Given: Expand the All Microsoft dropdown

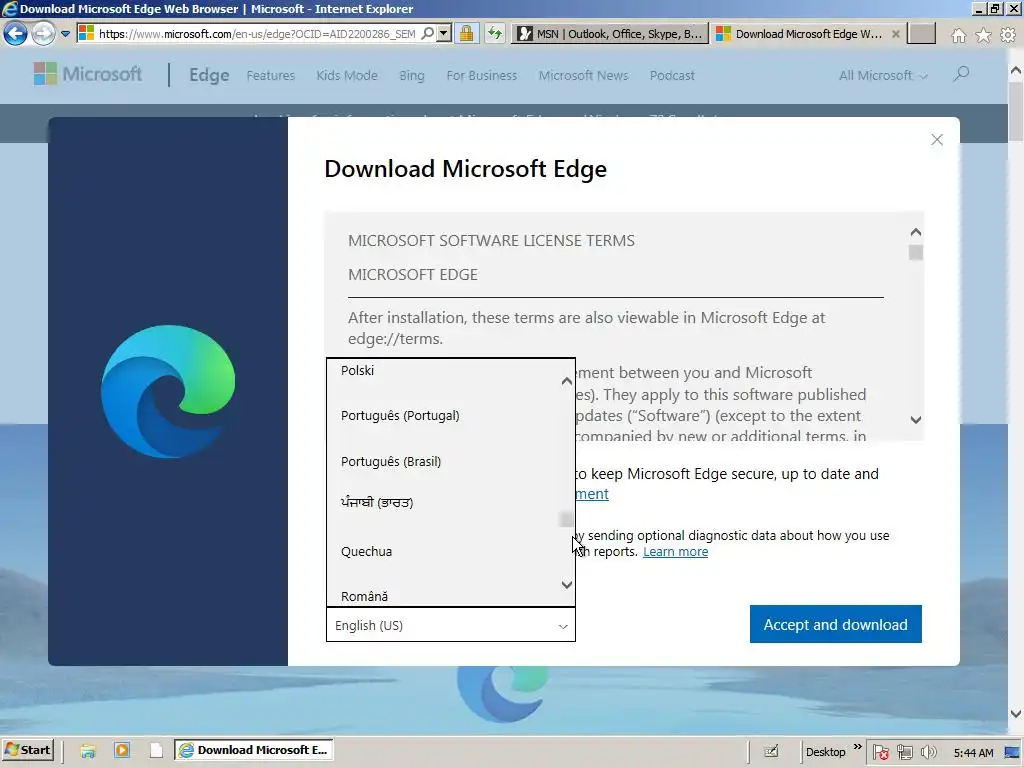Looking at the screenshot, I should (883, 76).
